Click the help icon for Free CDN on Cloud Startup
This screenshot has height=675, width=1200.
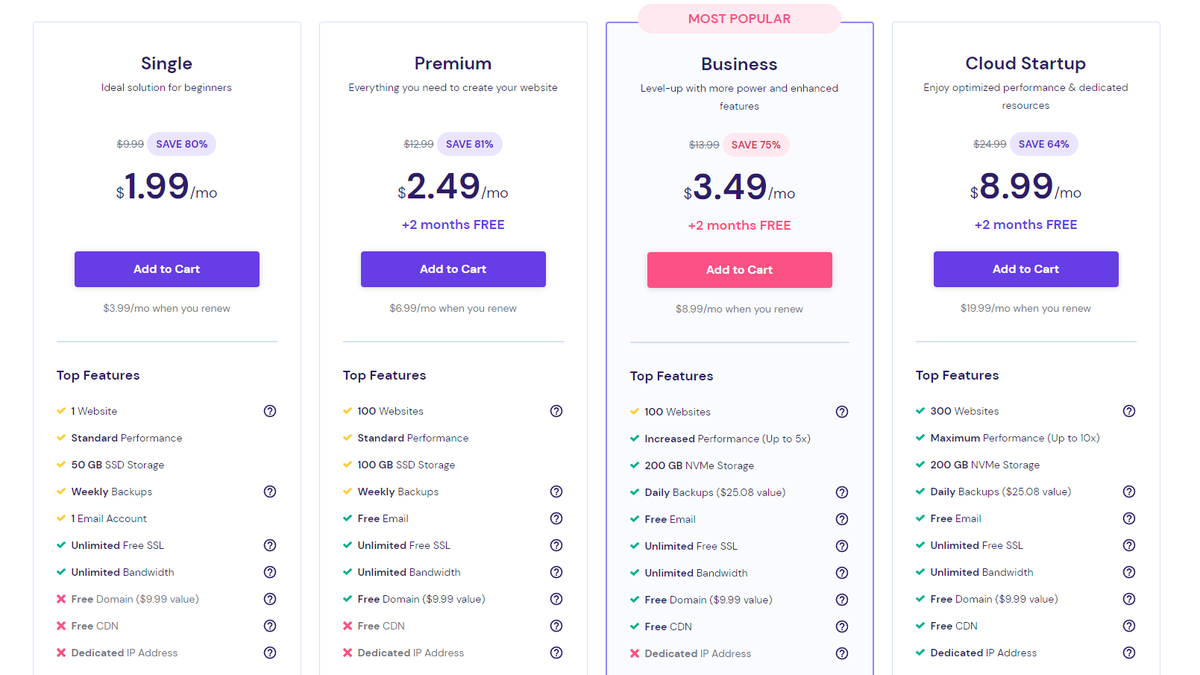pos(1129,625)
